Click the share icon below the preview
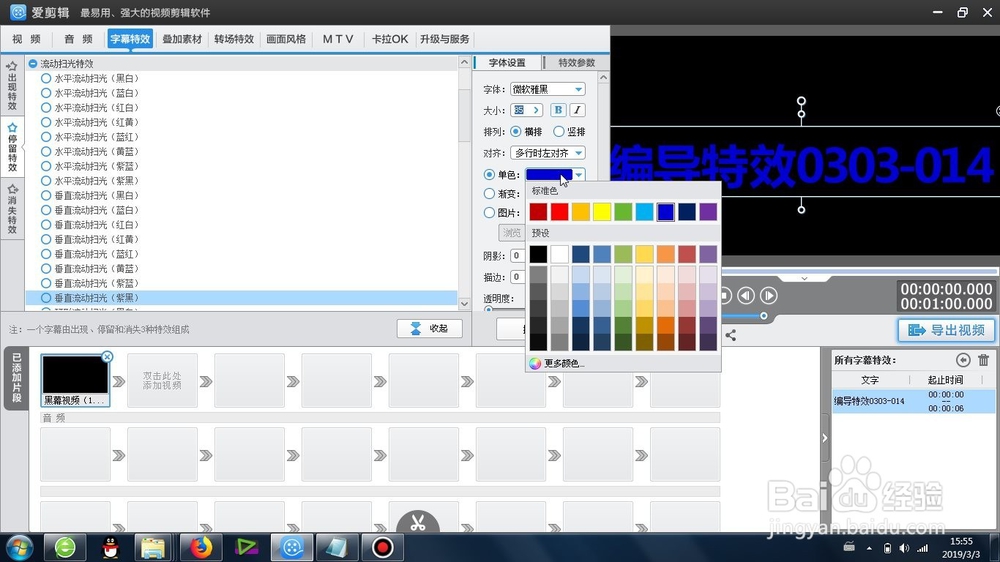The image size is (1000, 562). pyautogui.click(x=731, y=335)
